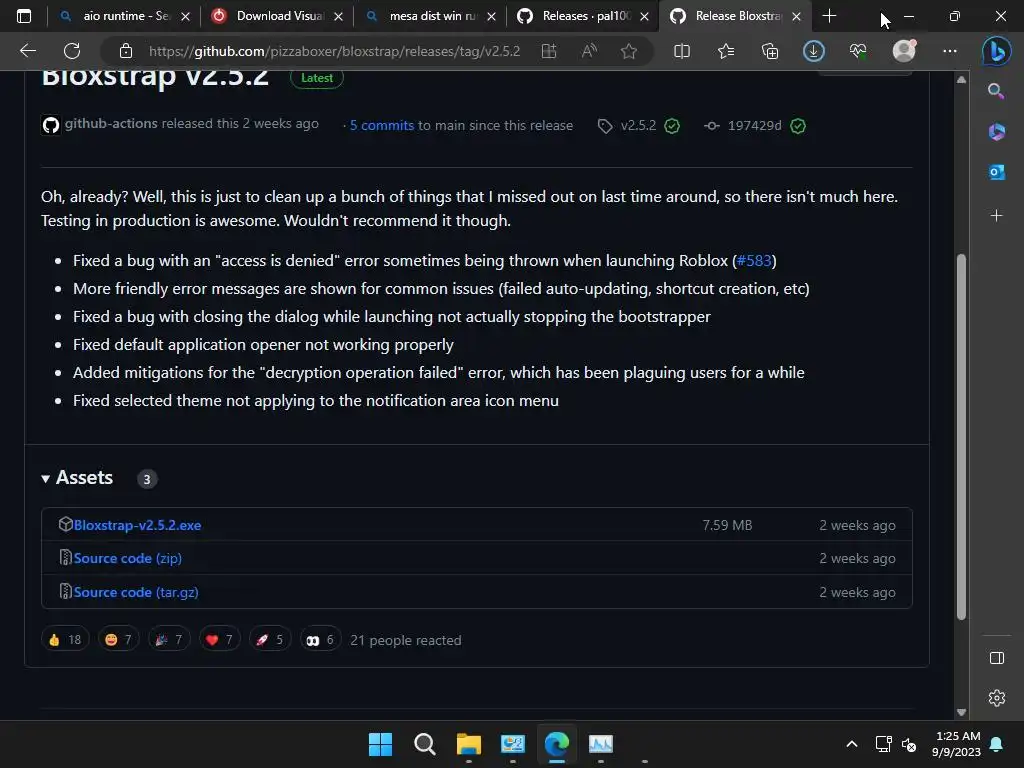Close the mesa dist win tab
The image size is (1024, 768).
pyautogui.click(x=491, y=16)
